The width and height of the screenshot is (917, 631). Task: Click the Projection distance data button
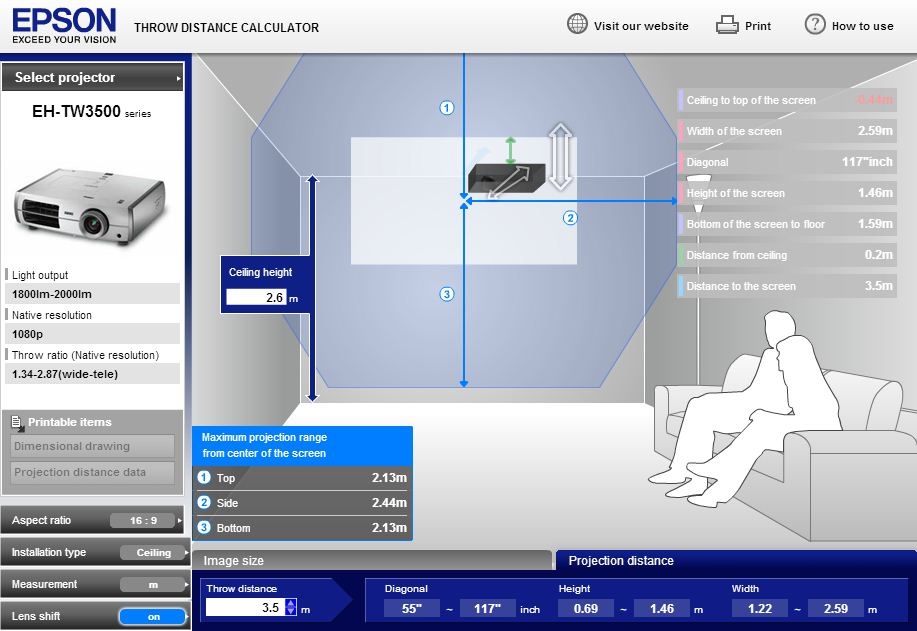(x=92, y=473)
